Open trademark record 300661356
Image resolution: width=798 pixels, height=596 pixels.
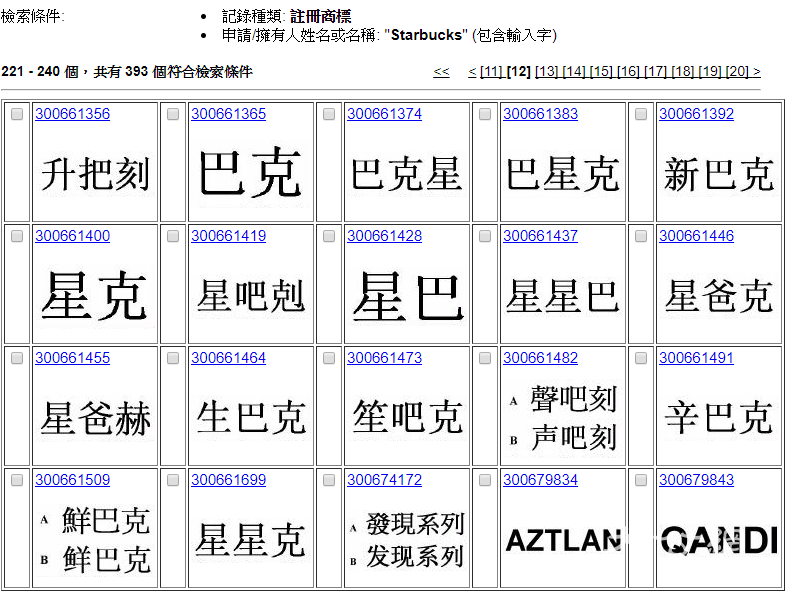pos(72,114)
